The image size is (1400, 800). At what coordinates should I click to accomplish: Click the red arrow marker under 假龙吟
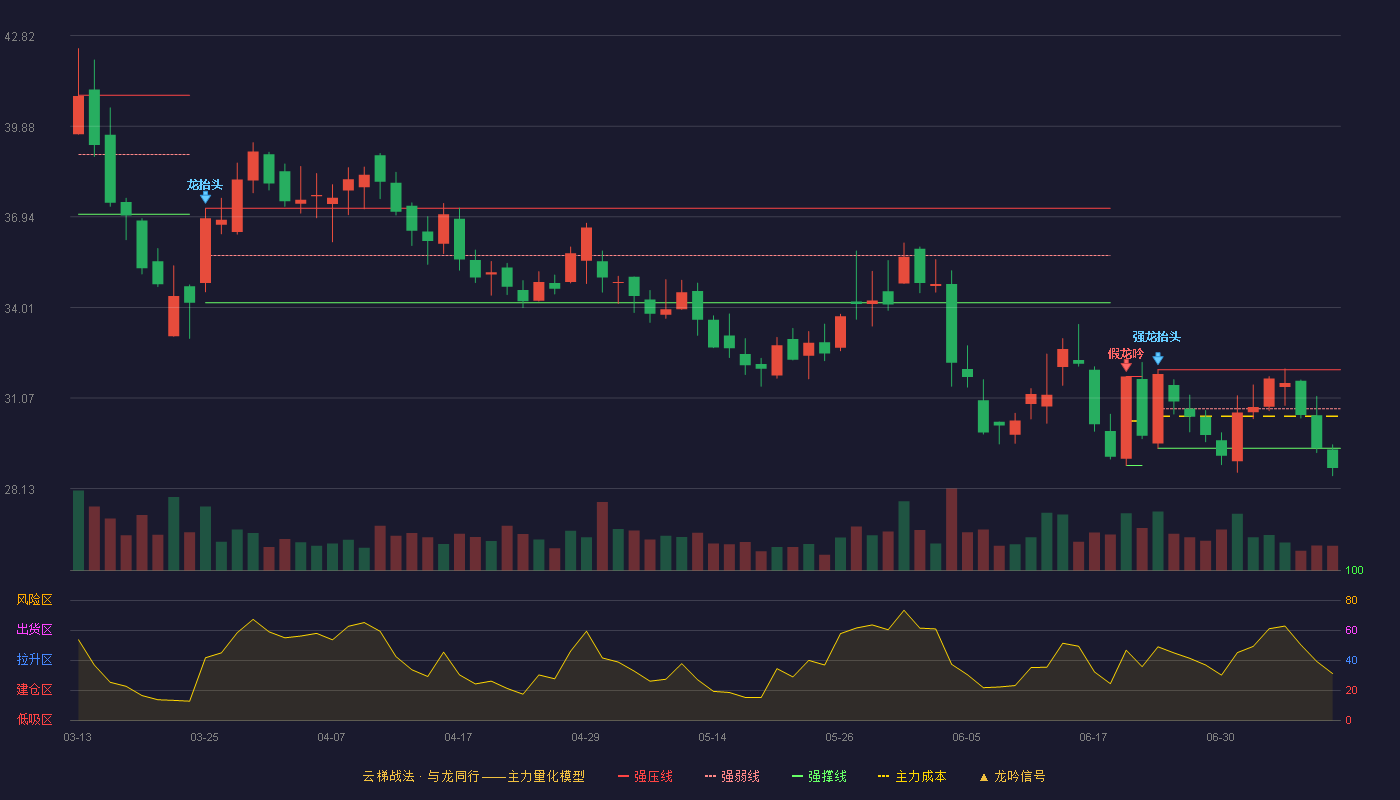1126,366
